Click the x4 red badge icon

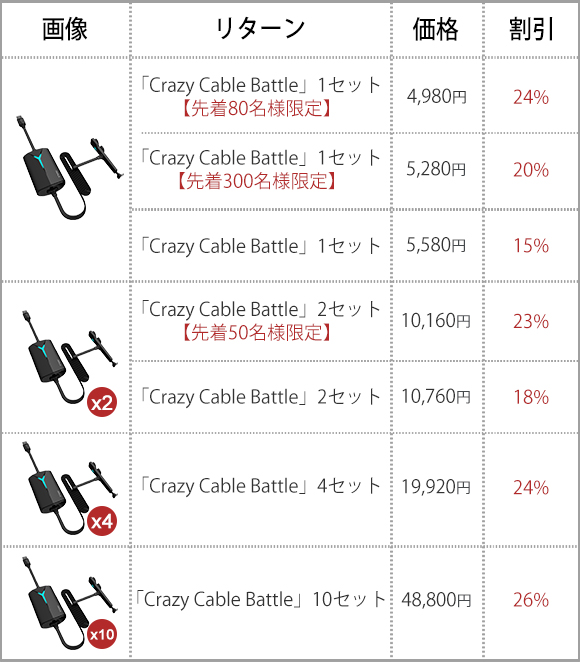click(102, 521)
